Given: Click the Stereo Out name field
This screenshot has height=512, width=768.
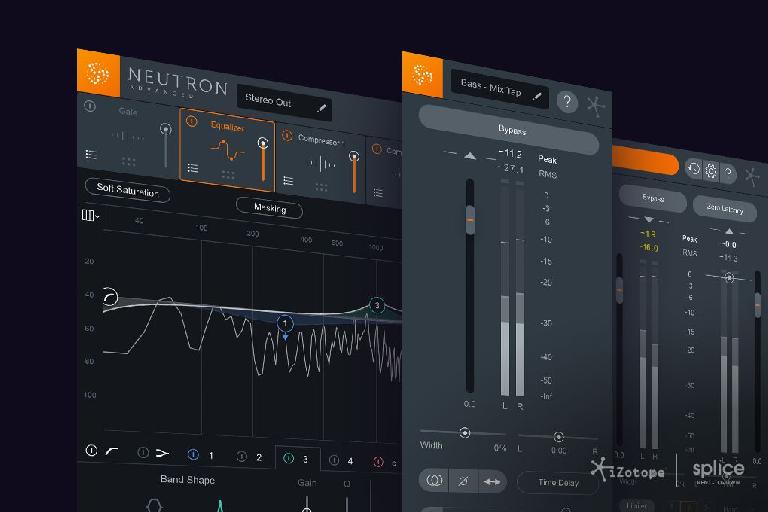Looking at the screenshot, I should point(285,102).
